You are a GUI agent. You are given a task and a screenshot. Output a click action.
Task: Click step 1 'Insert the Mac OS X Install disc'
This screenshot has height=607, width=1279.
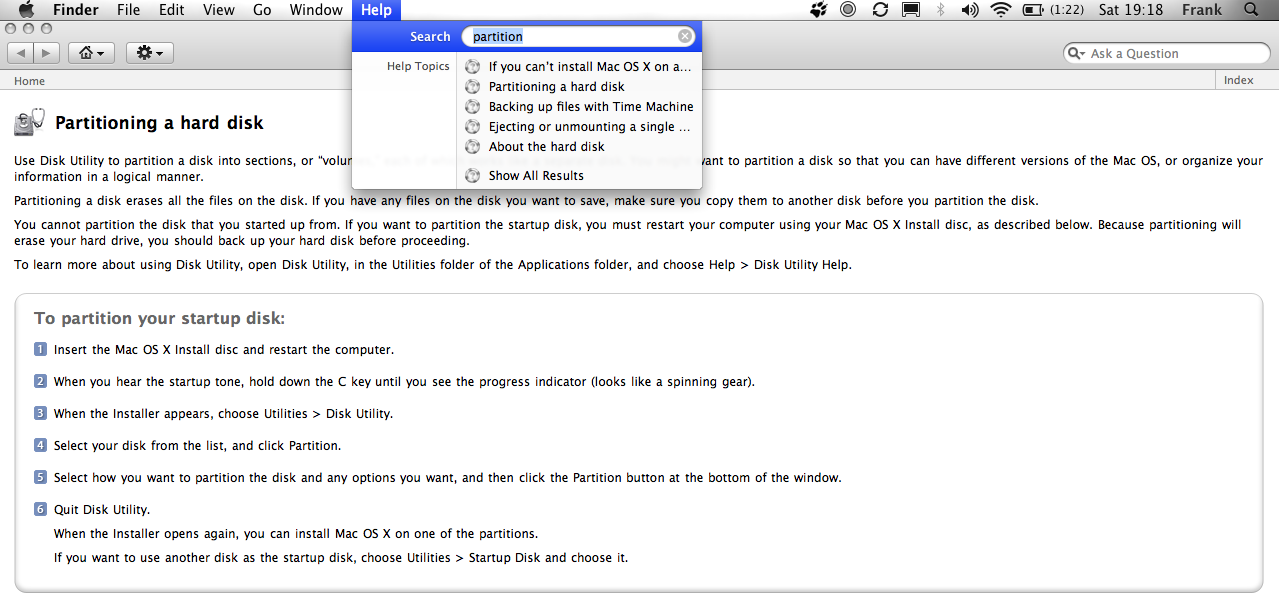(224, 350)
